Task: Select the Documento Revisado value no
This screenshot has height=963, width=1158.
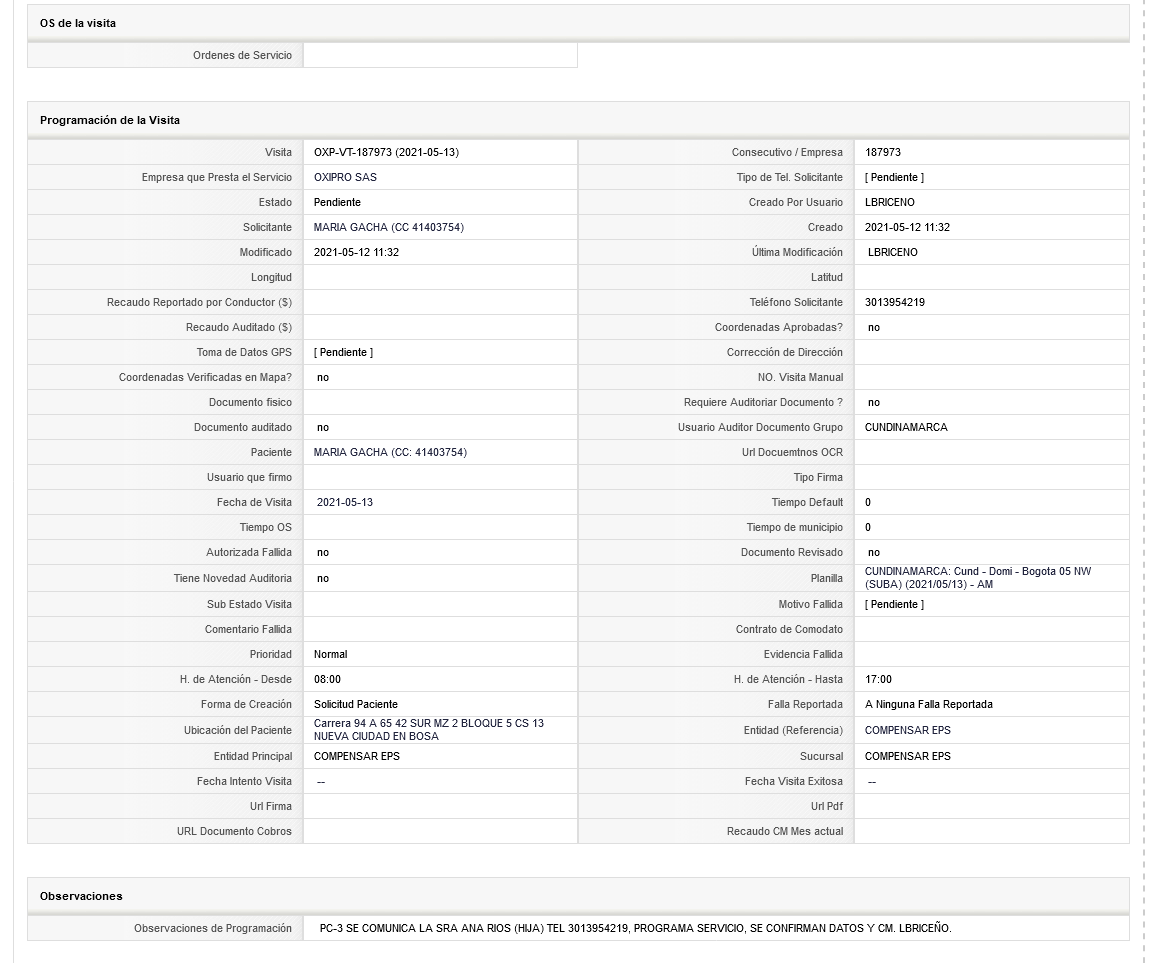Action: [874, 552]
